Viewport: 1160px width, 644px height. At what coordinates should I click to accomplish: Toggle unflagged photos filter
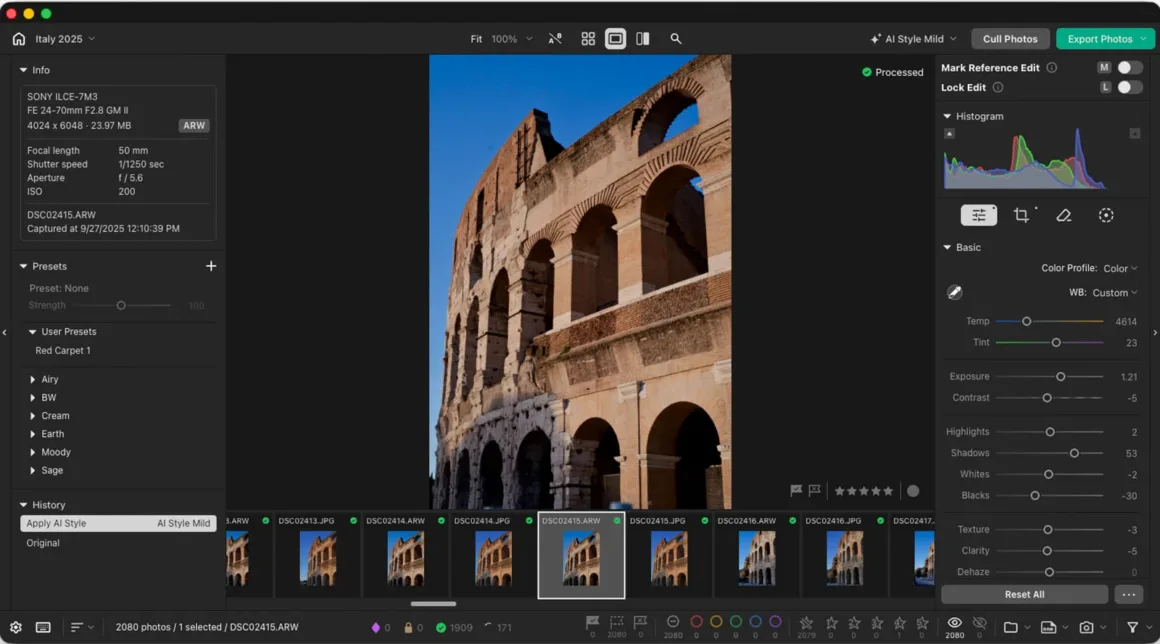tap(616, 623)
